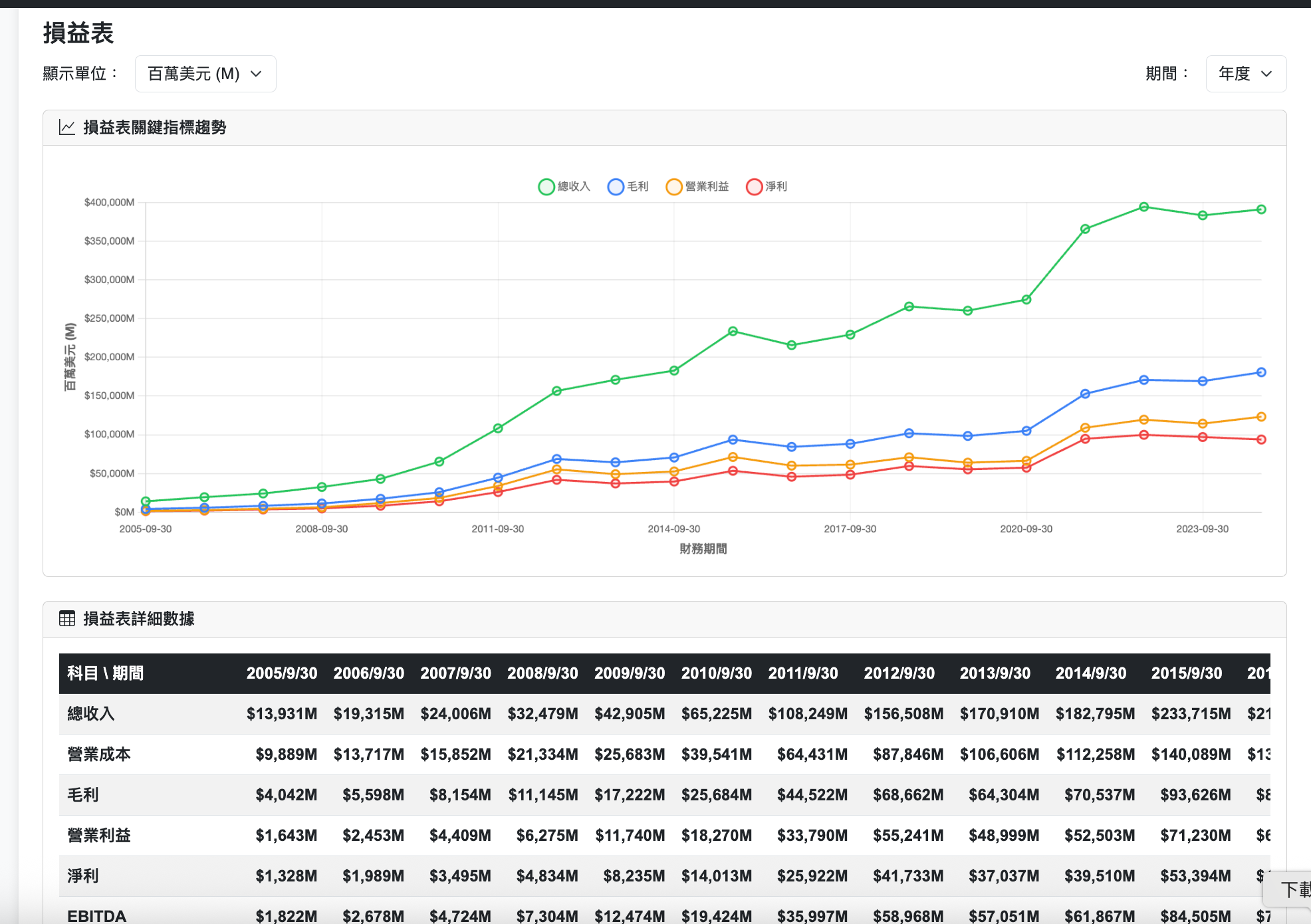Toggle 總收入 series in chart legend
The height and width of the screenshot is (924, 1311).
564,187
